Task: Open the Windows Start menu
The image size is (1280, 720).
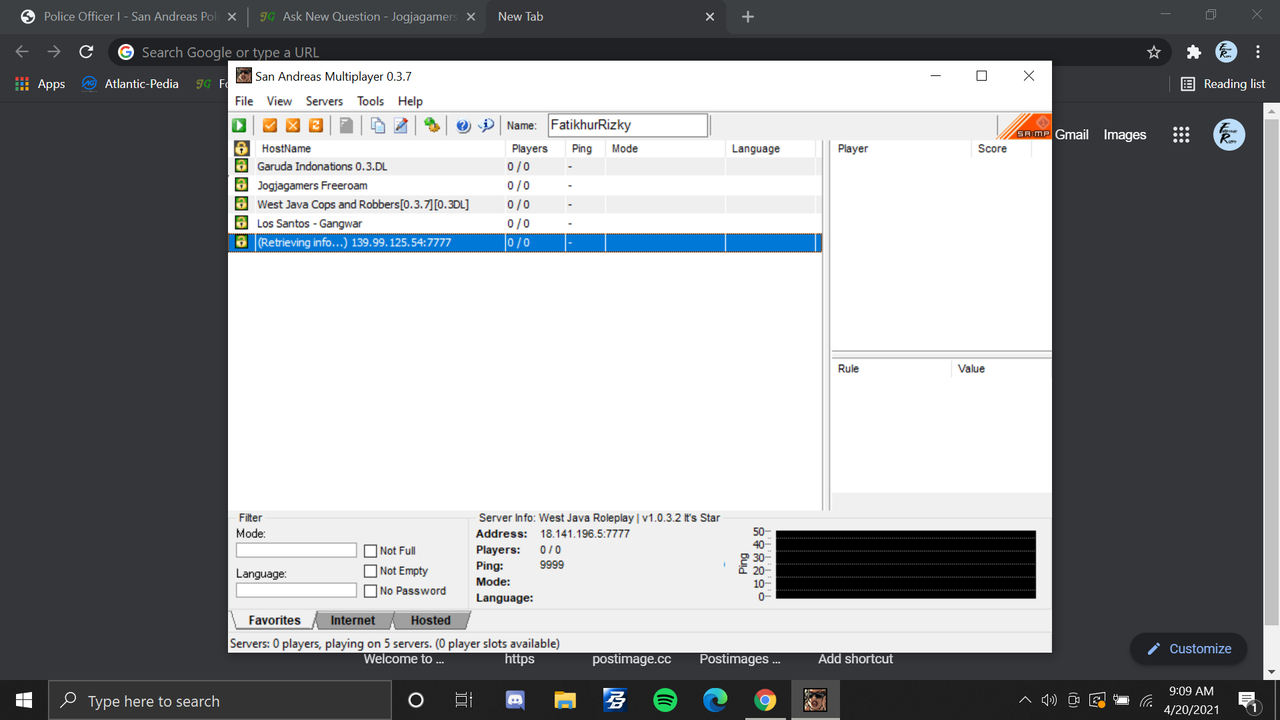Action: 24,700
